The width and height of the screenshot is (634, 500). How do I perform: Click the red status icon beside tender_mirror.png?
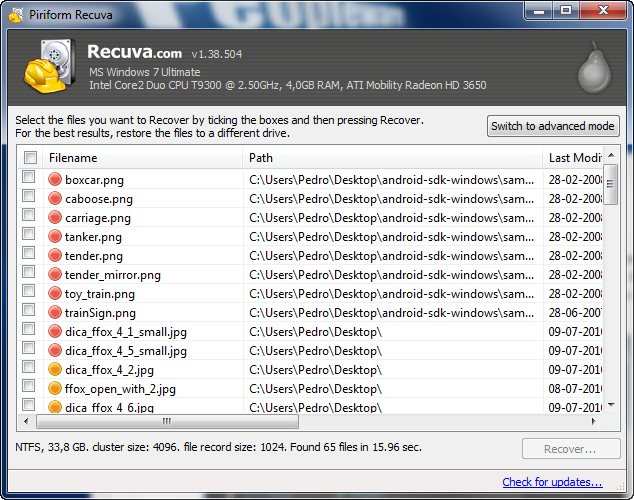(55, 274)
